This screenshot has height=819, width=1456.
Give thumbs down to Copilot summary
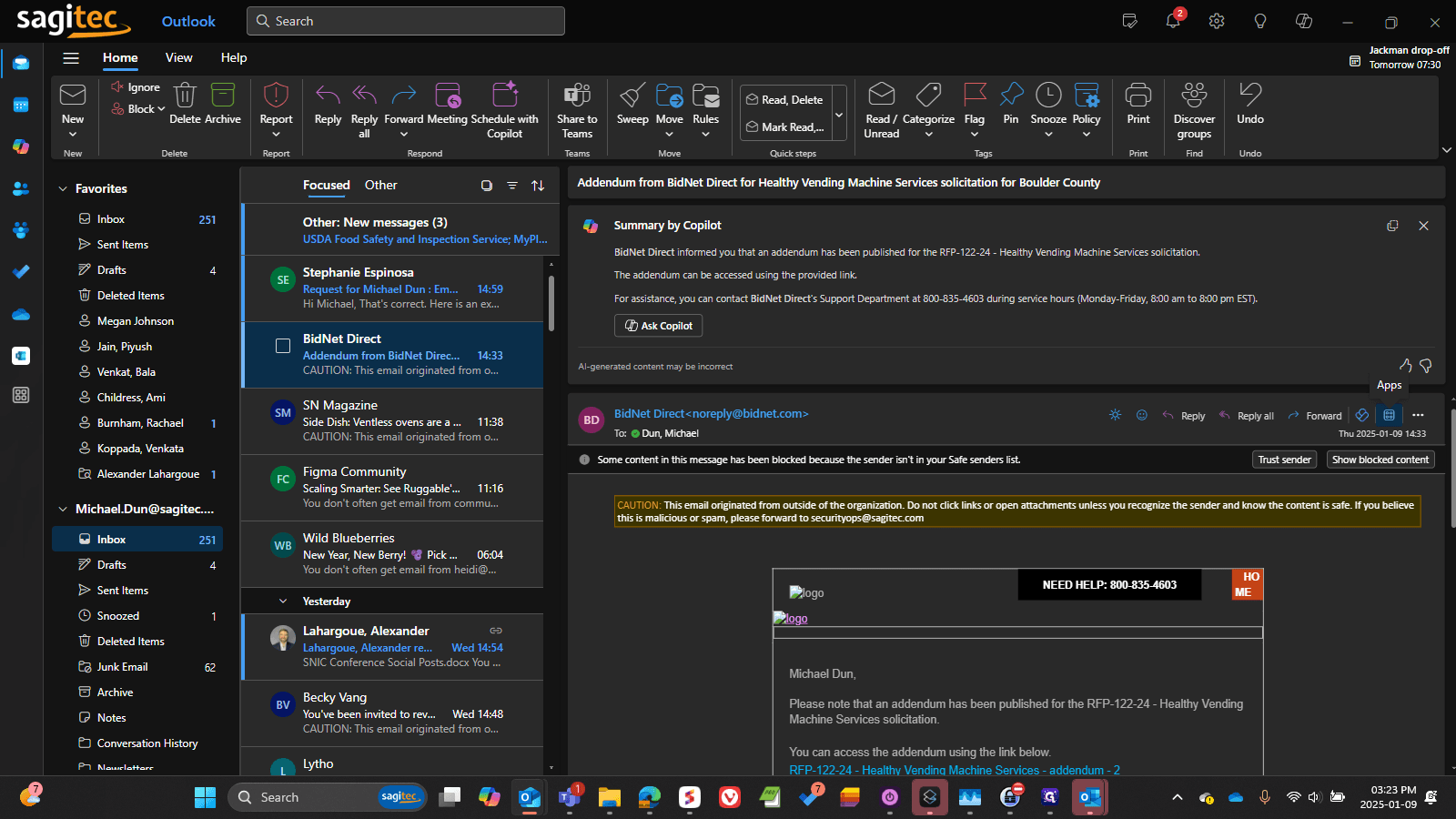click(1426, 365)
